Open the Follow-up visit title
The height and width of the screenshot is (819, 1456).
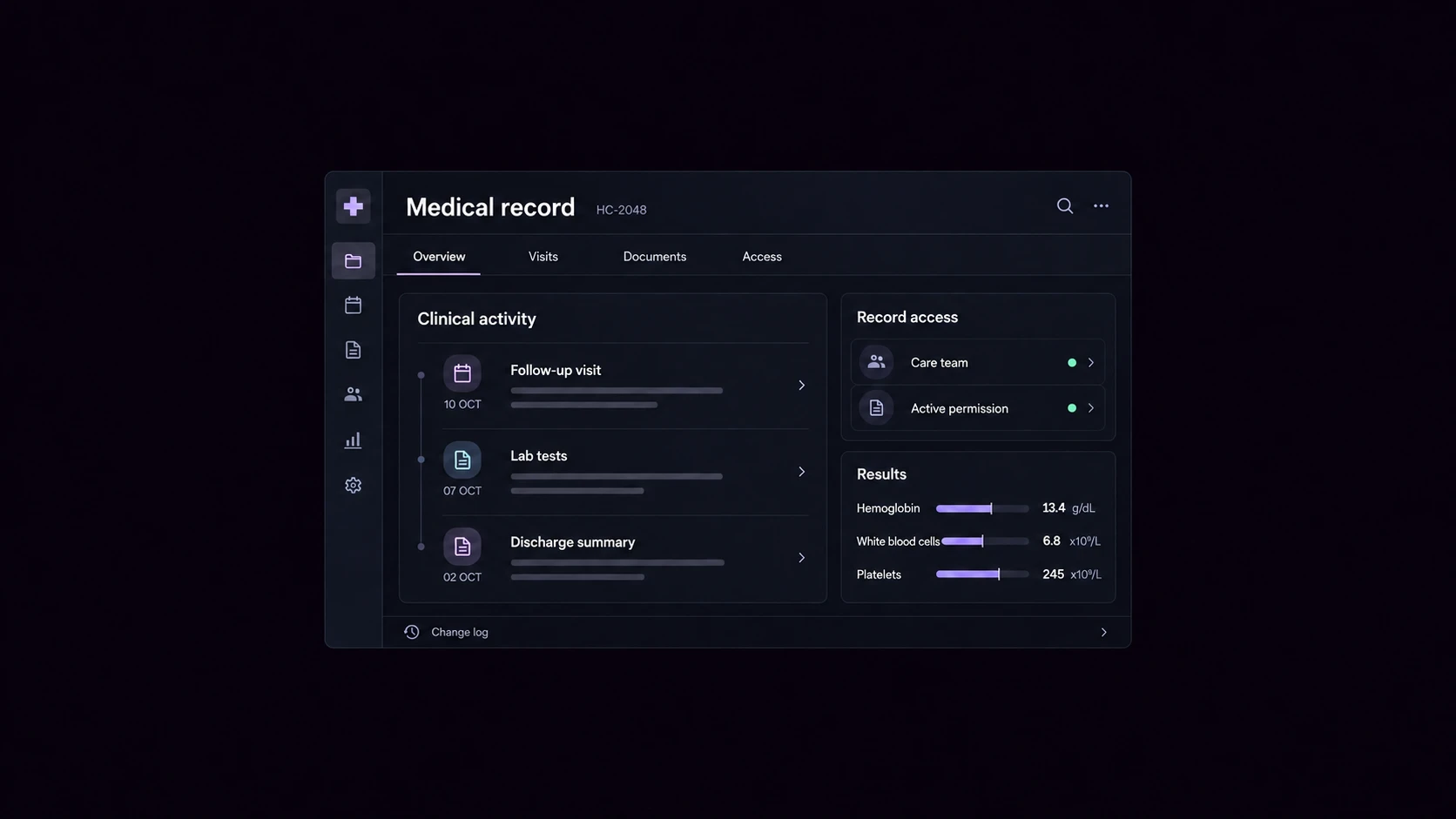click(556, 370)
